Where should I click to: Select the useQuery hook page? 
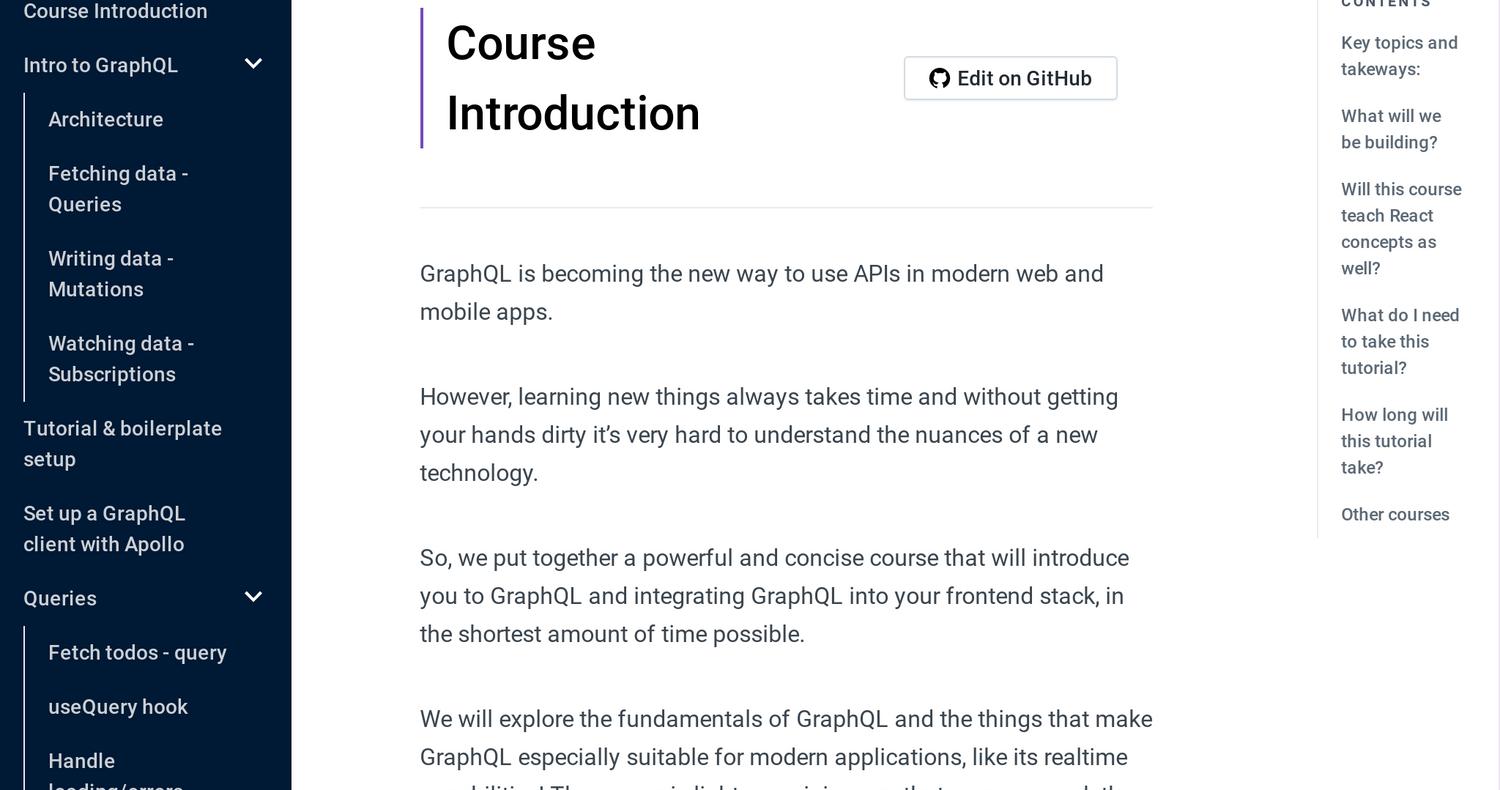point(117,706)
